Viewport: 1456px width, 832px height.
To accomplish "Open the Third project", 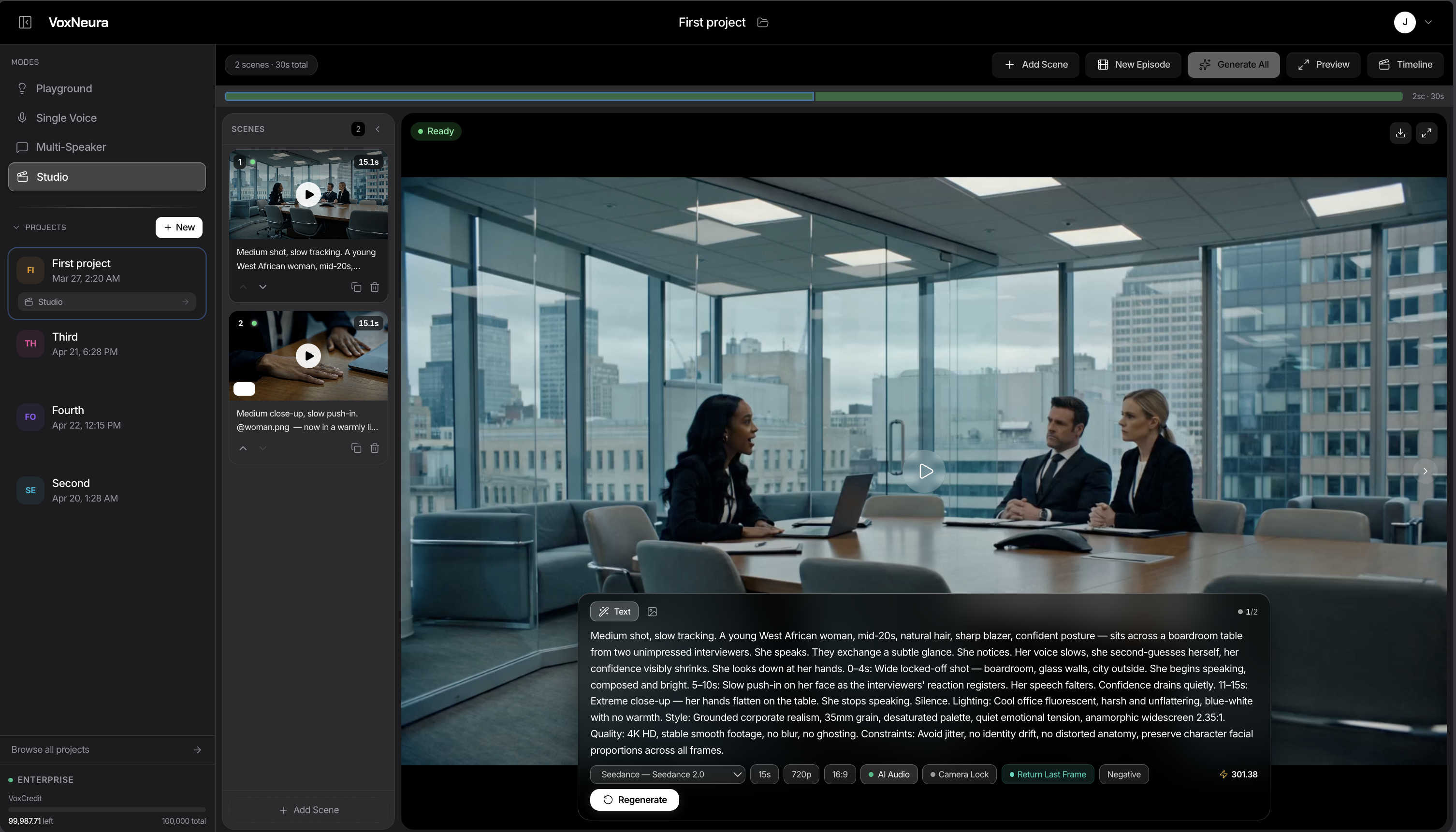I will [x=107, y=344].
